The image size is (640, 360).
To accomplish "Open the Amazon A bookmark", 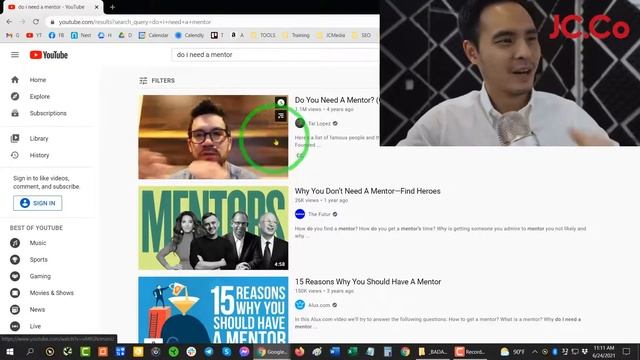I will point(237,36).
